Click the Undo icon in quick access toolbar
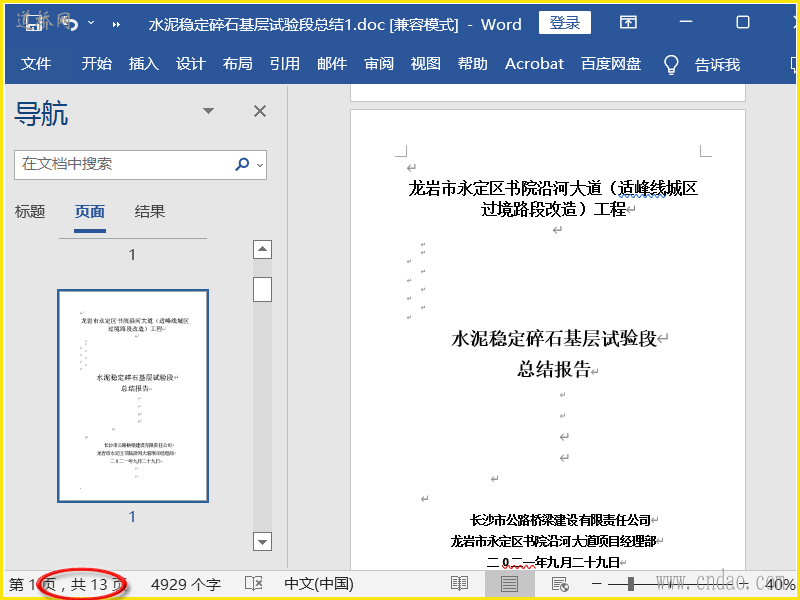The image size is (800, 600). [x=72, y=24]
